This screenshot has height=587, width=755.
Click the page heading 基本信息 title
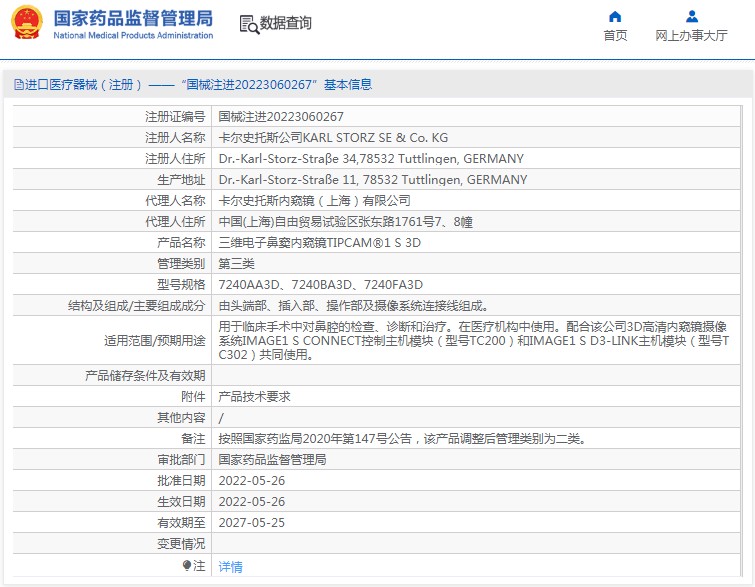348,85
